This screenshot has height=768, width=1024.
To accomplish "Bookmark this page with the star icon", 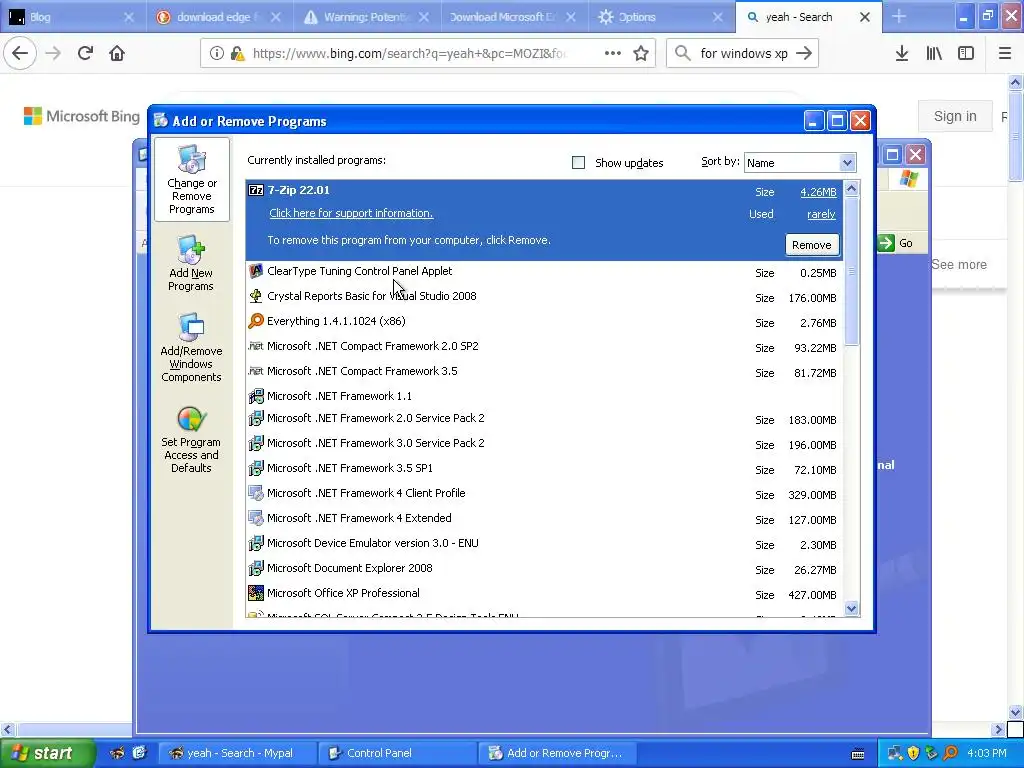I will [641, 54].
